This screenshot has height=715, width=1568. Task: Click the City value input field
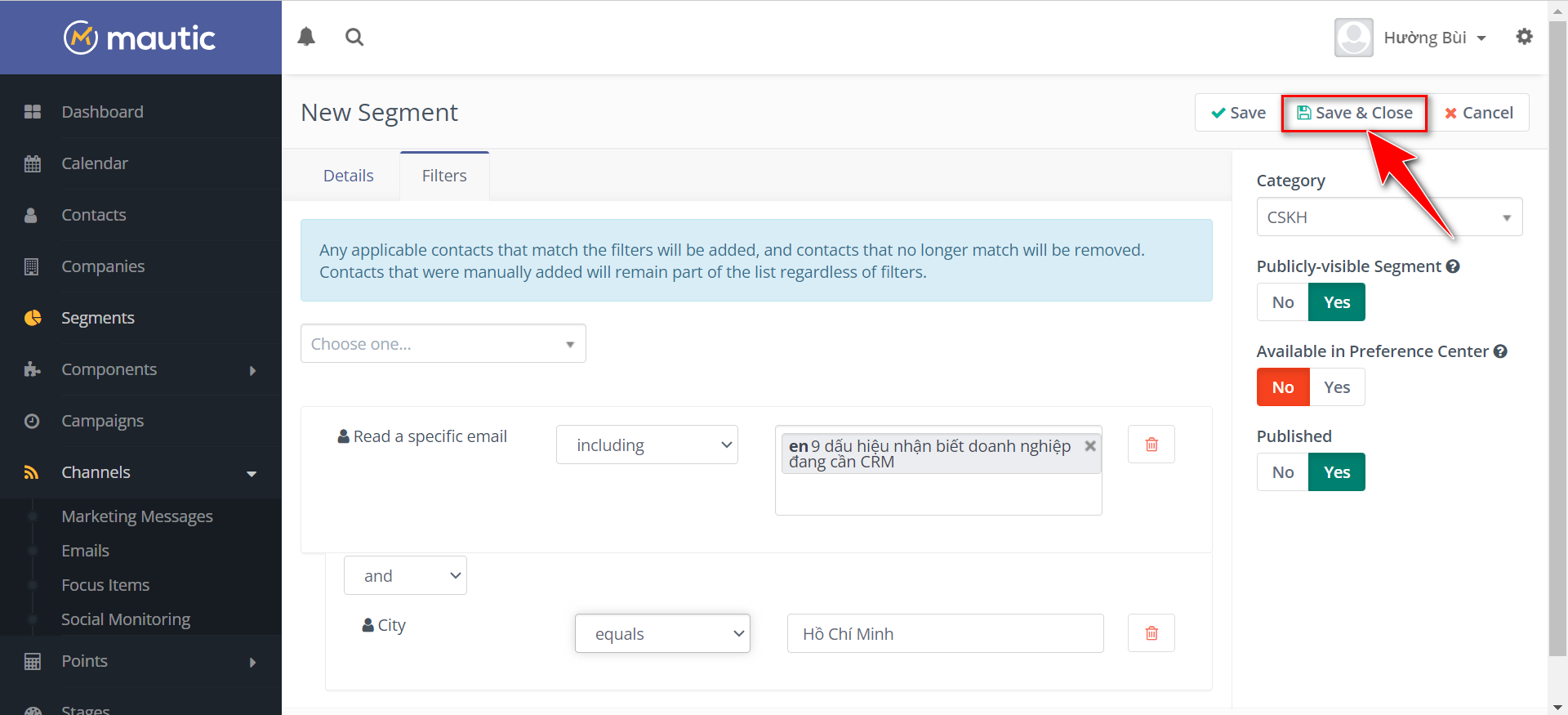pyautogui.click(x=945, y=634)
